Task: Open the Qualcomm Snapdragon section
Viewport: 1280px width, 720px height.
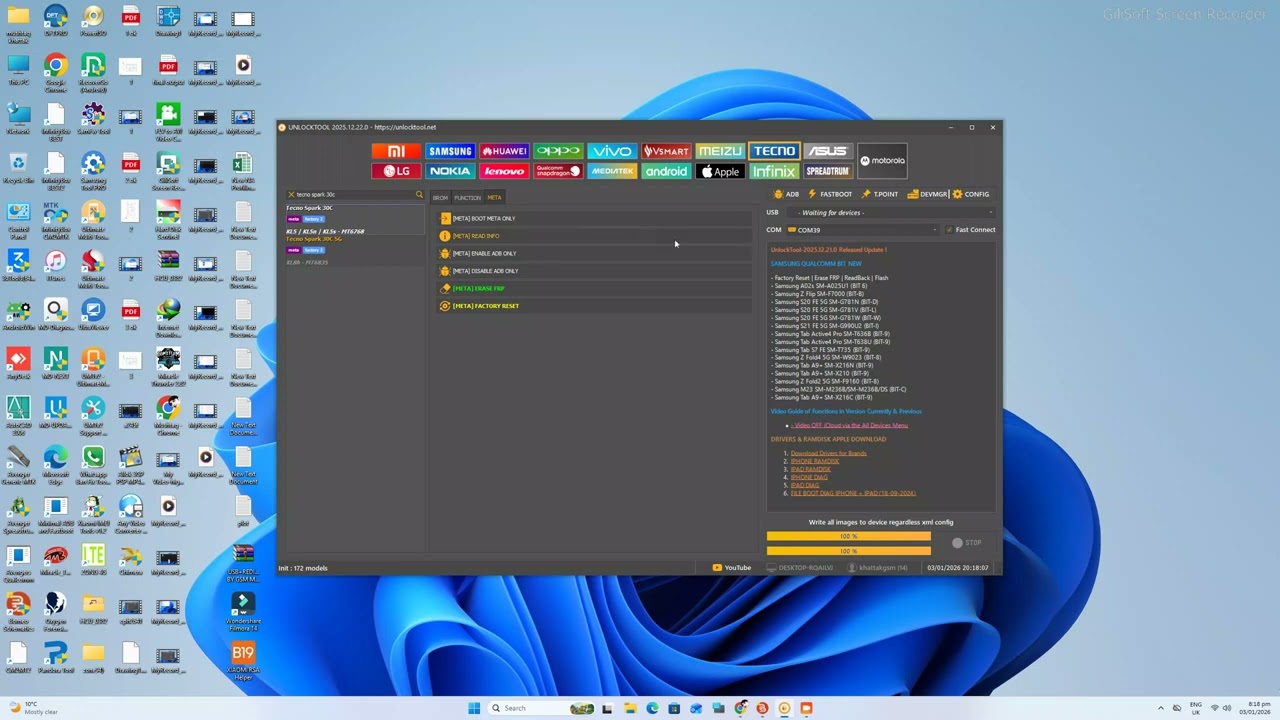Action: click(x=558, y=171)
